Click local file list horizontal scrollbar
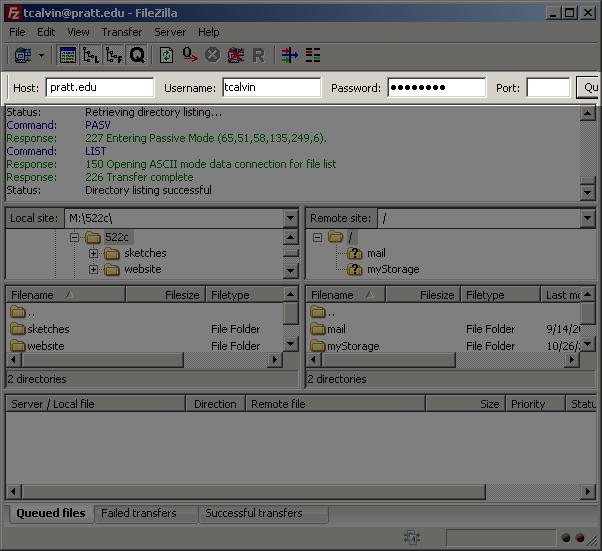The width and height of the screenshot is (602, 551). [103, 360]
